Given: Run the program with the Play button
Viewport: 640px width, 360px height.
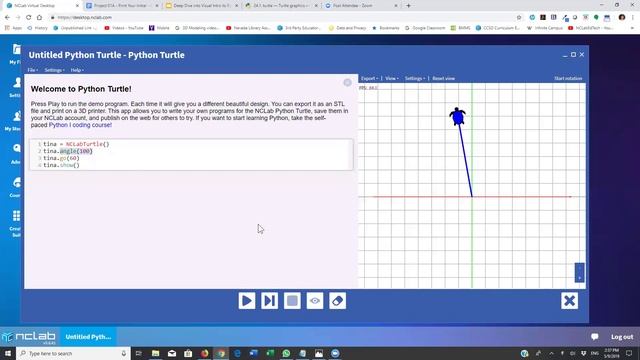Looking at the screenshot, I should (x=247, y=301).
